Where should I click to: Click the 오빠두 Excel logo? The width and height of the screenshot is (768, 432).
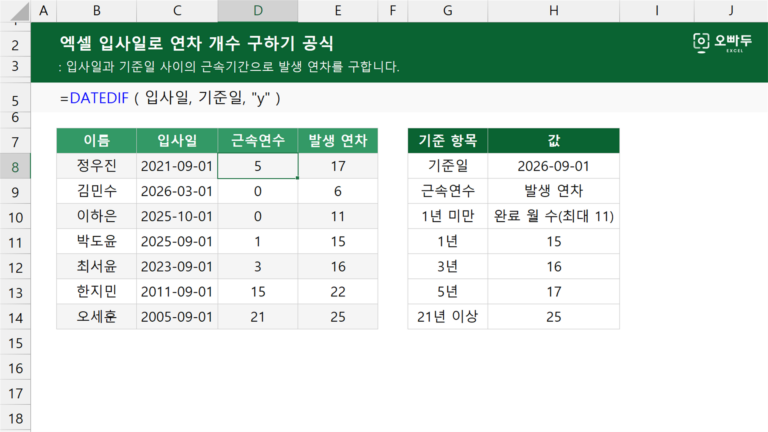(x=722, y=43)
